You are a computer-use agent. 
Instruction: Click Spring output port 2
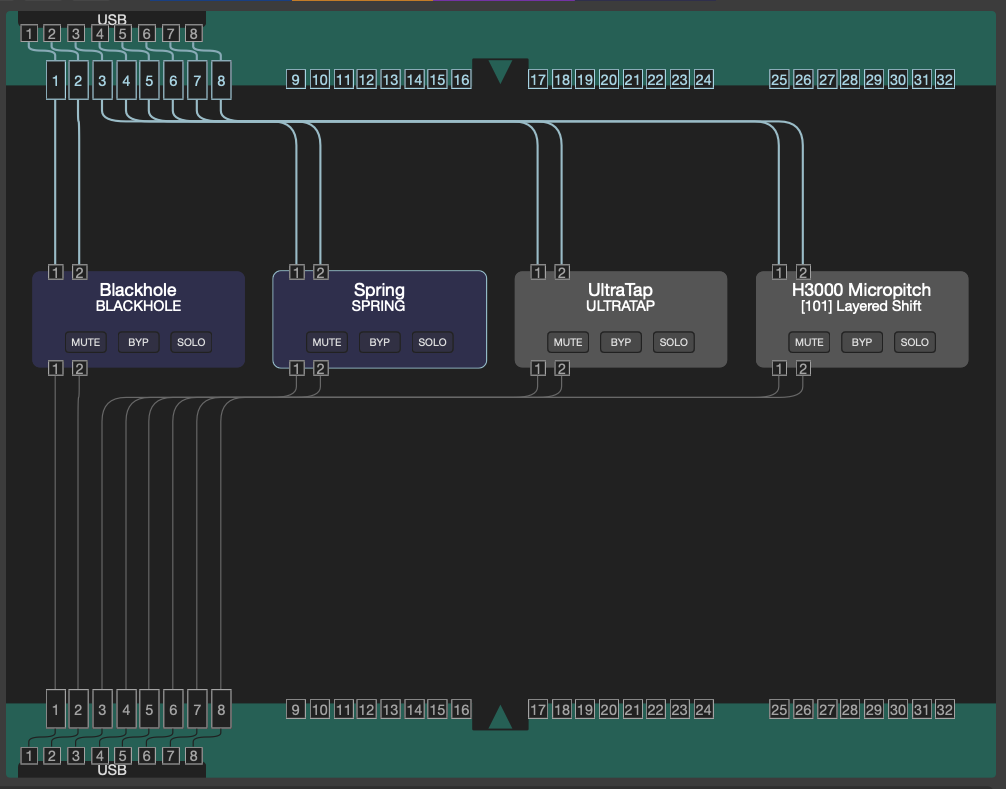(321, 368)
